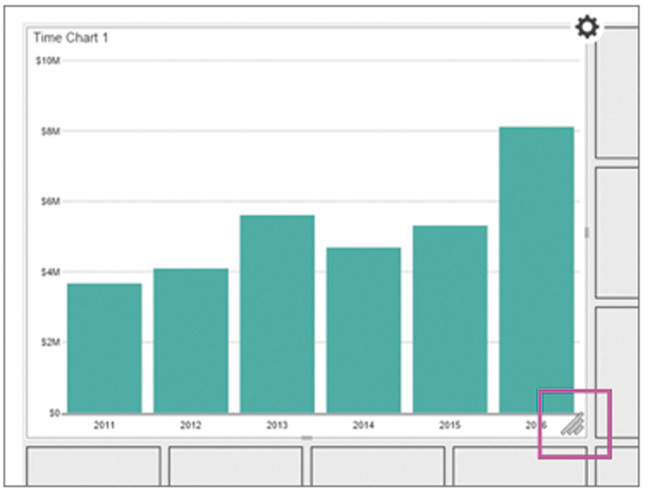
Task: Click the bottom edge resize grip of chart
Action: pos(307,439)
